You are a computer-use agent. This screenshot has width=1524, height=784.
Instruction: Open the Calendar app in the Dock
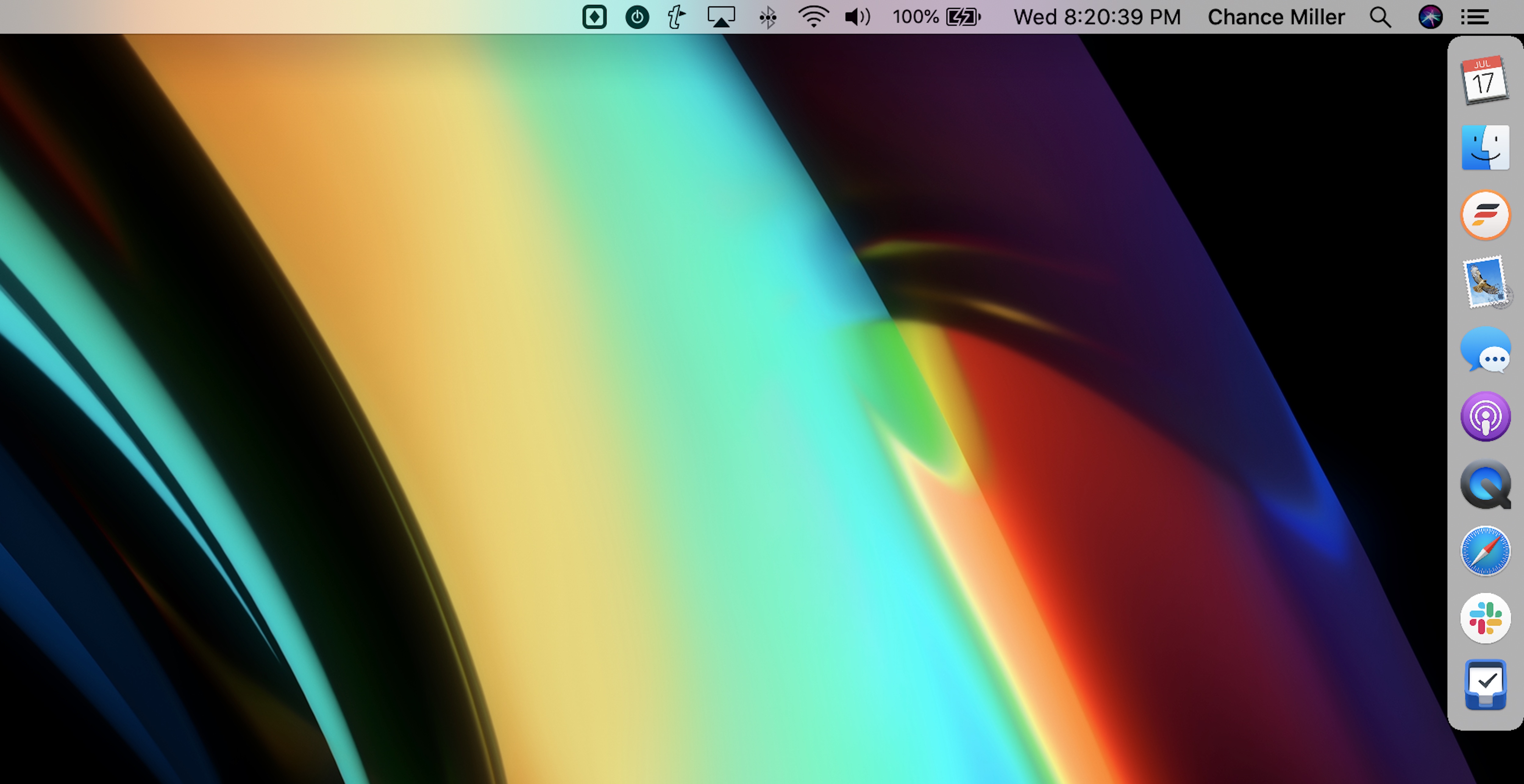coord(1485,80)
